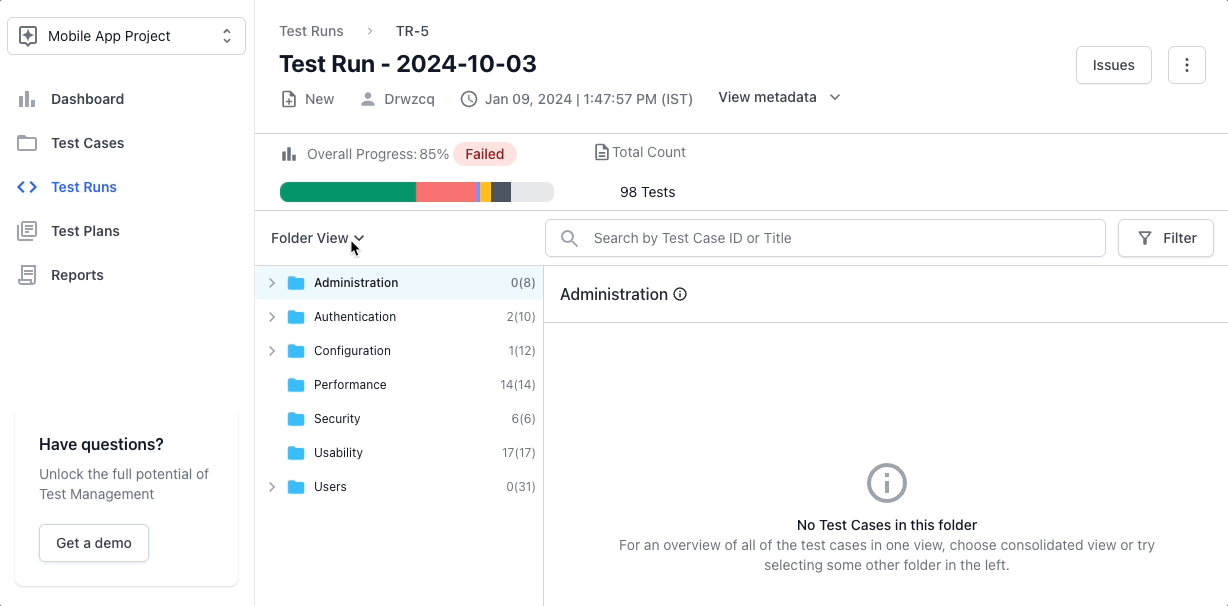Open the three-dot more options menu

click(x=1186, y=65)
